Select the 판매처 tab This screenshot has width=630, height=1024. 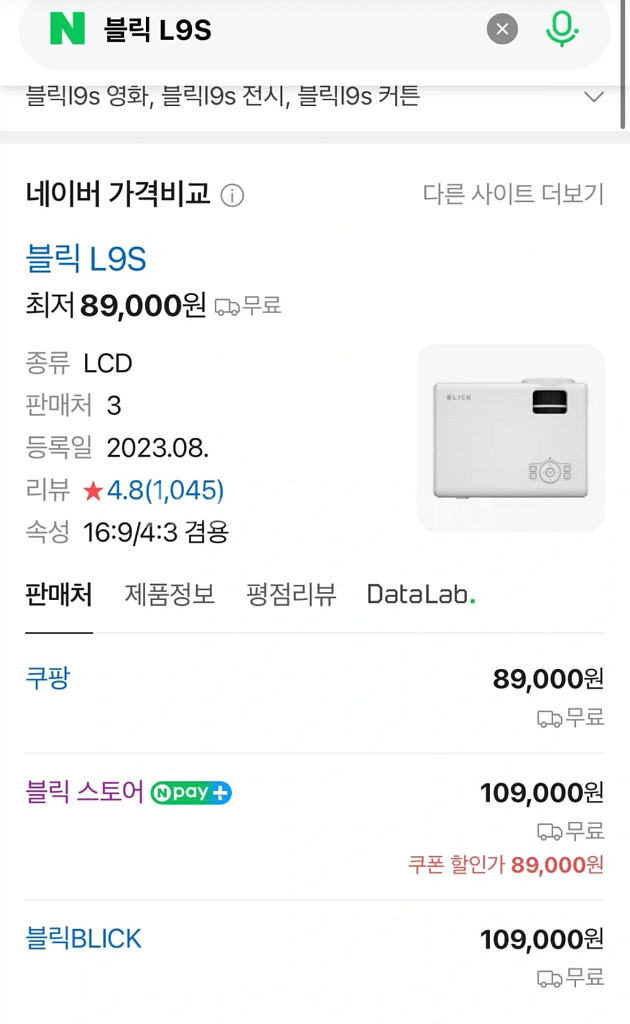pos(57,592)
